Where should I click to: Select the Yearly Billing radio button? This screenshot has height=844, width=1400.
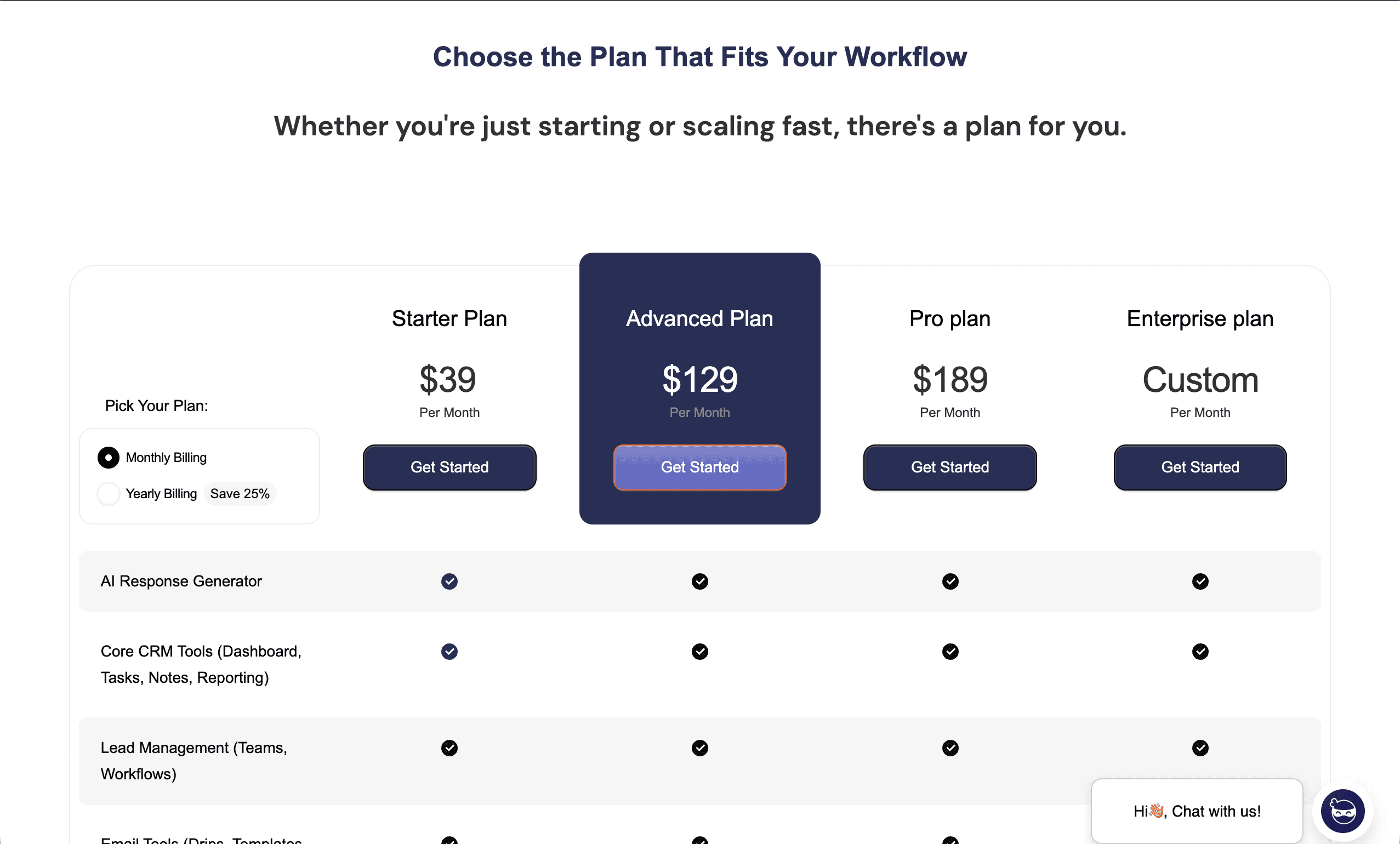coord(108,494)
